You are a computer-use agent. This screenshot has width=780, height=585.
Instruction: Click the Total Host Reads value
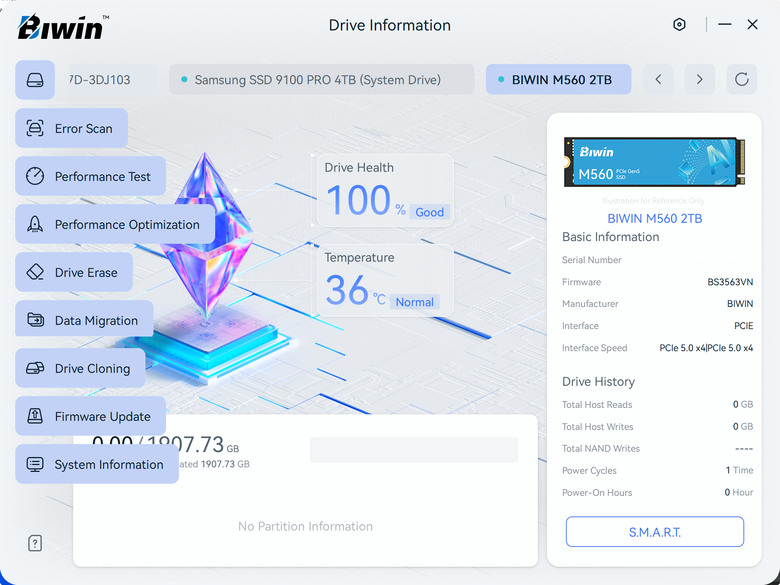tap(743, 404)
